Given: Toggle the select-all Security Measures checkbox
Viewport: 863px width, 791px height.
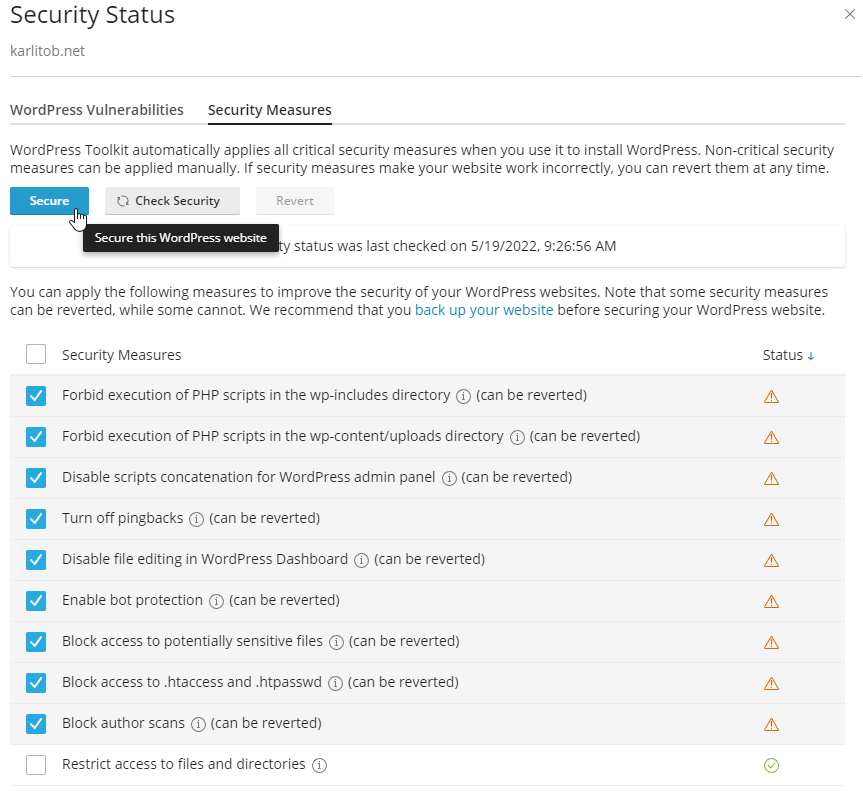Looking at the screenshot, I should pos(36,354).
